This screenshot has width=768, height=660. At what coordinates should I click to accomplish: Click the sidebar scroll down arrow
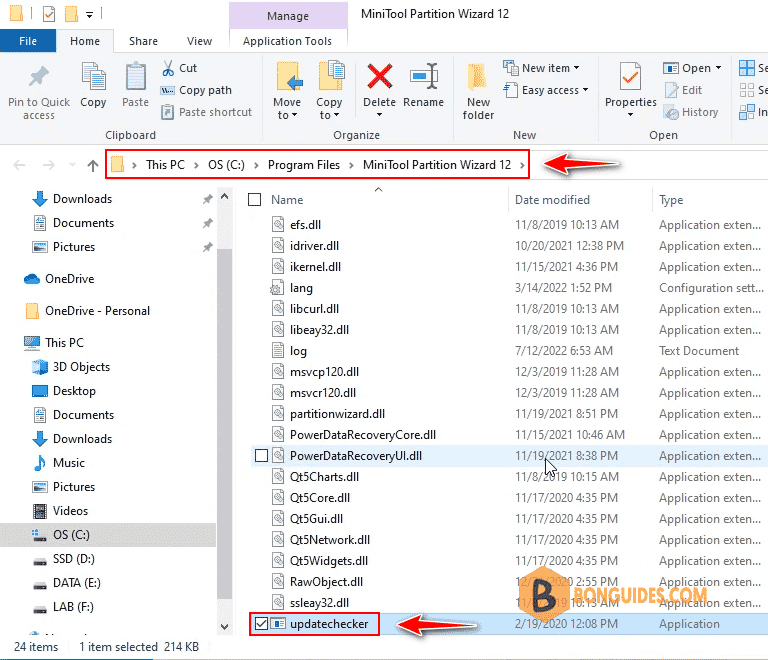tap(224, 626)
